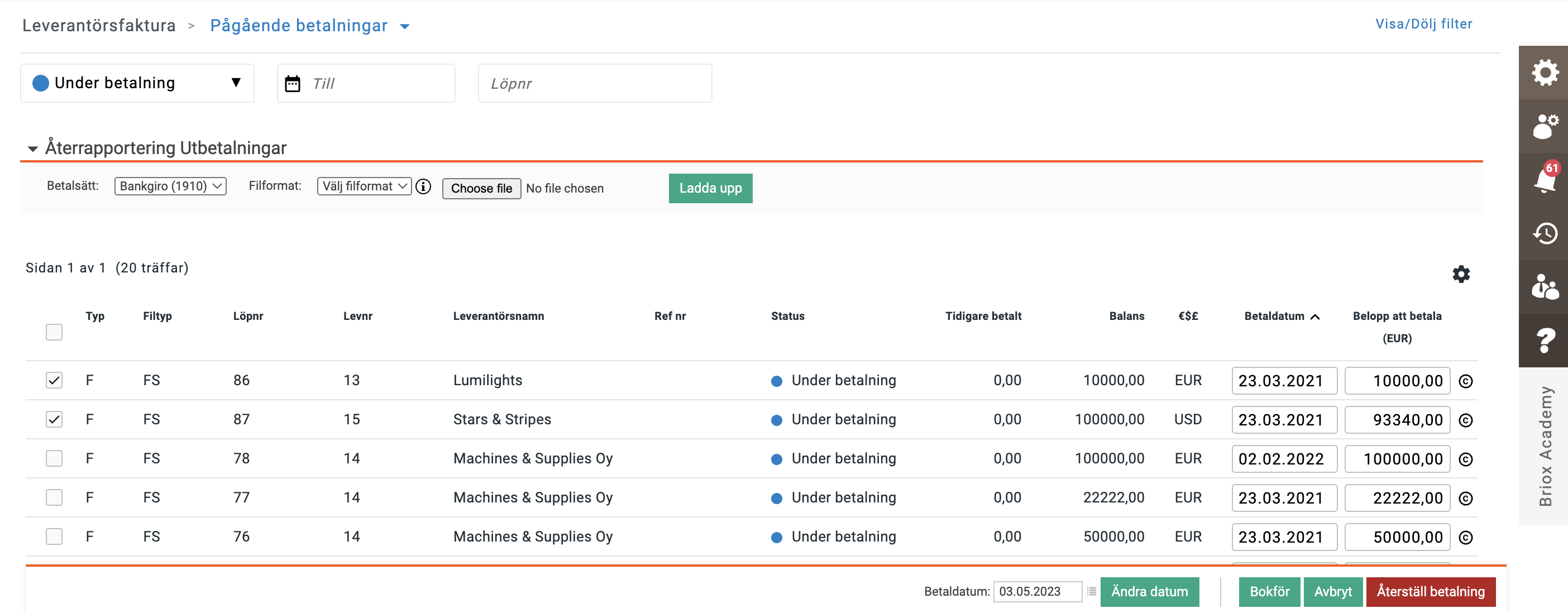Go to Leverantörsfaktura breadcrumb

(x=99, y=26)
